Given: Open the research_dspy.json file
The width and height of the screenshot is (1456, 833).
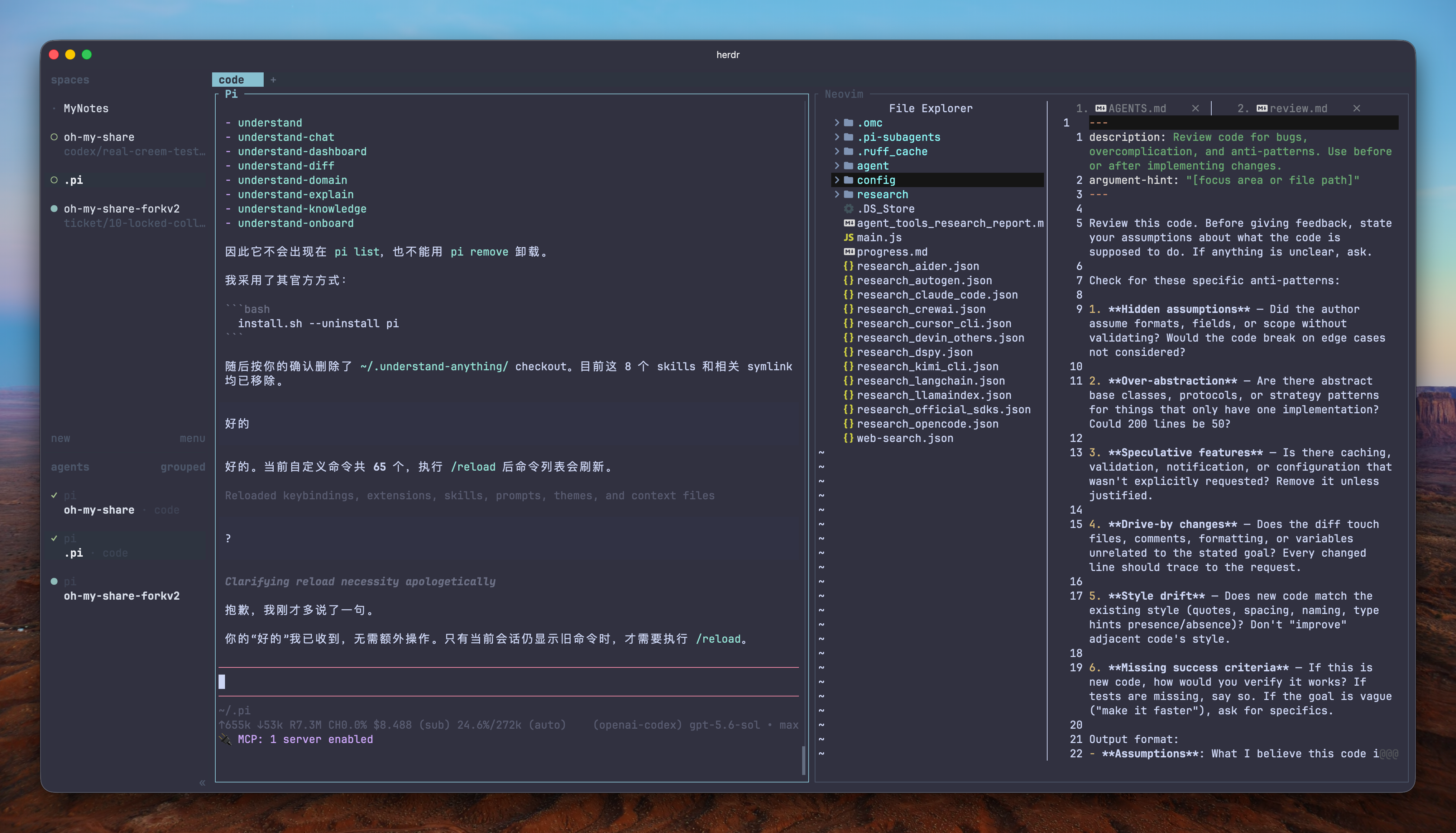Looking at the screenshot, I should click(x=914, y=352).
